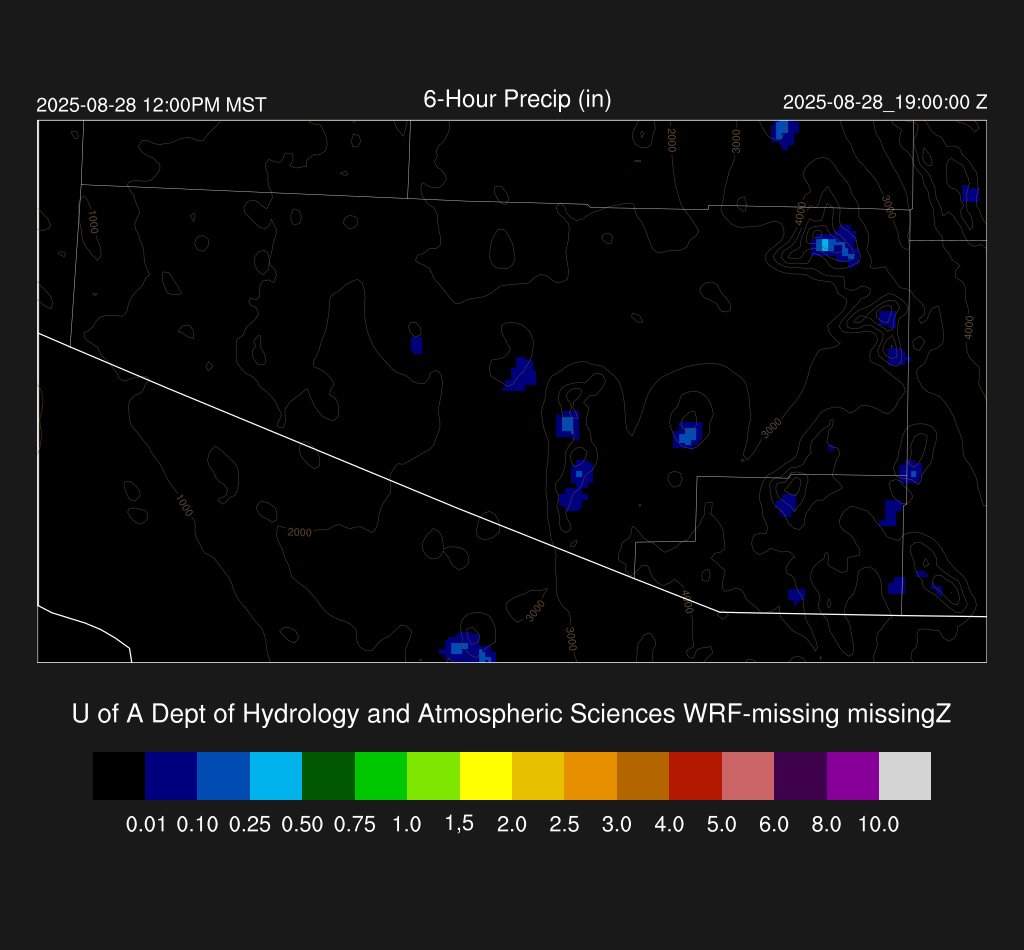Image resolution: width=1024 pixels, height=950 pixels.
Task: Click the precipitation cell with the cyan core
Action: pos(835,246)
